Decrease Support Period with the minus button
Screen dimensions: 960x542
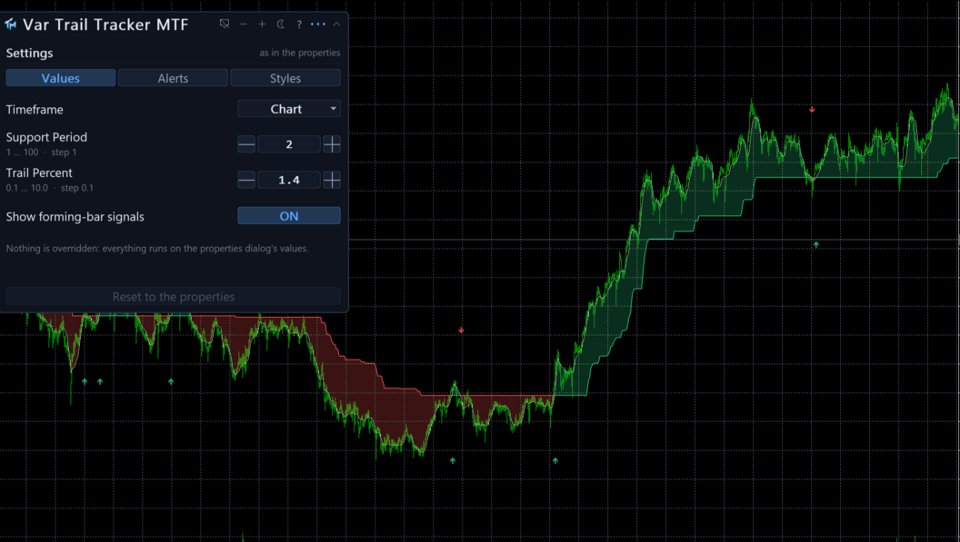246,145
